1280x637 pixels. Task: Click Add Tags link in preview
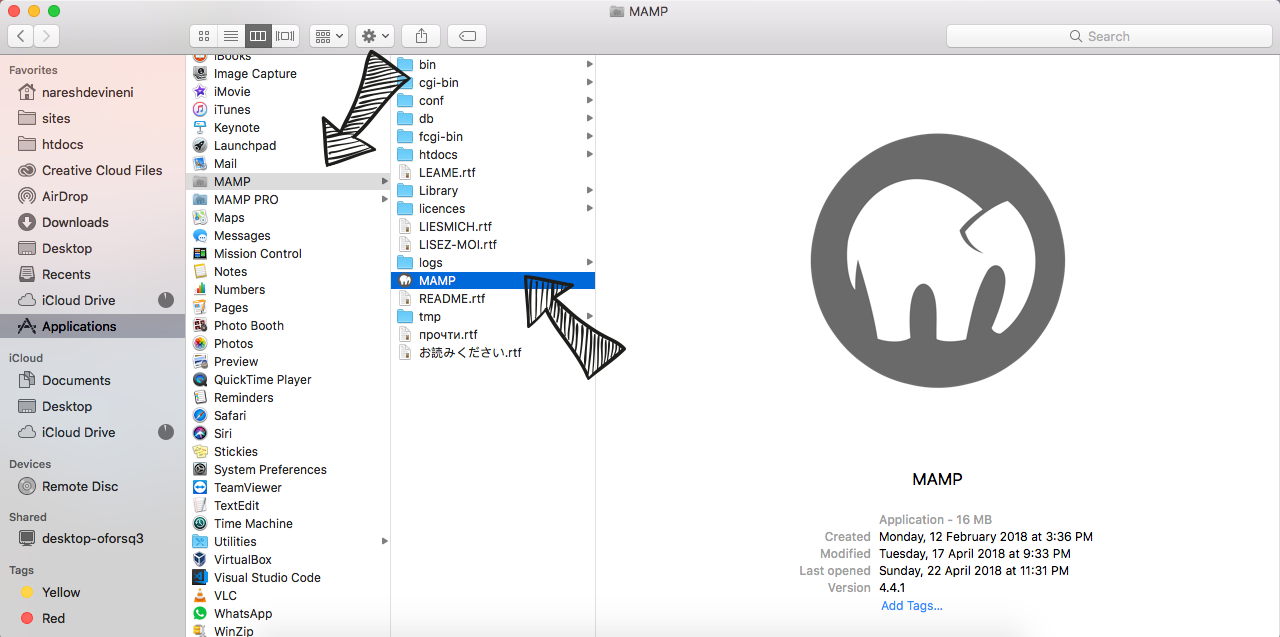(x=912, y=605)
